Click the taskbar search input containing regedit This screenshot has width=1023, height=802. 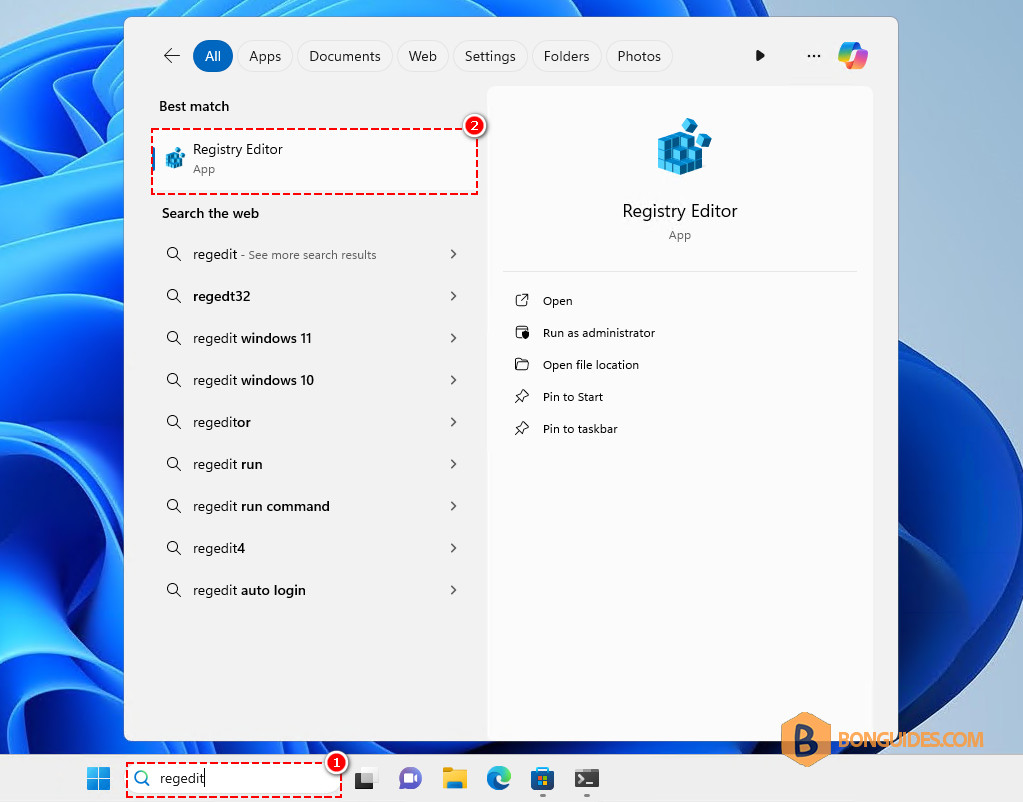pyautogui.click(x=234, y=778)
